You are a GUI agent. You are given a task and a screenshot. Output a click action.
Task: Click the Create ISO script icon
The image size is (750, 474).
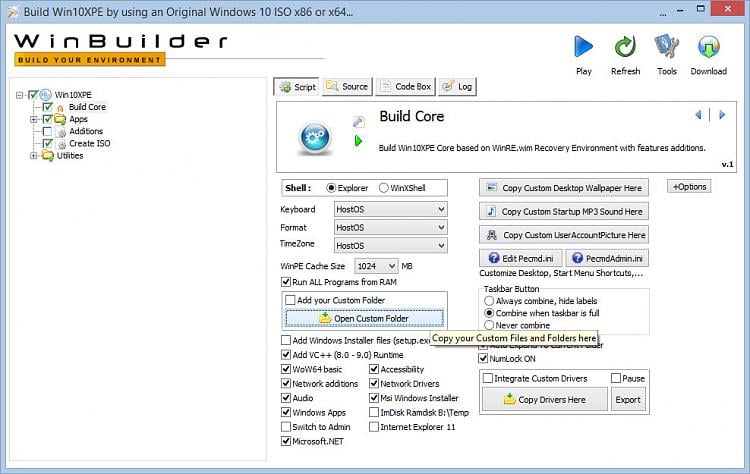point(61,143)
